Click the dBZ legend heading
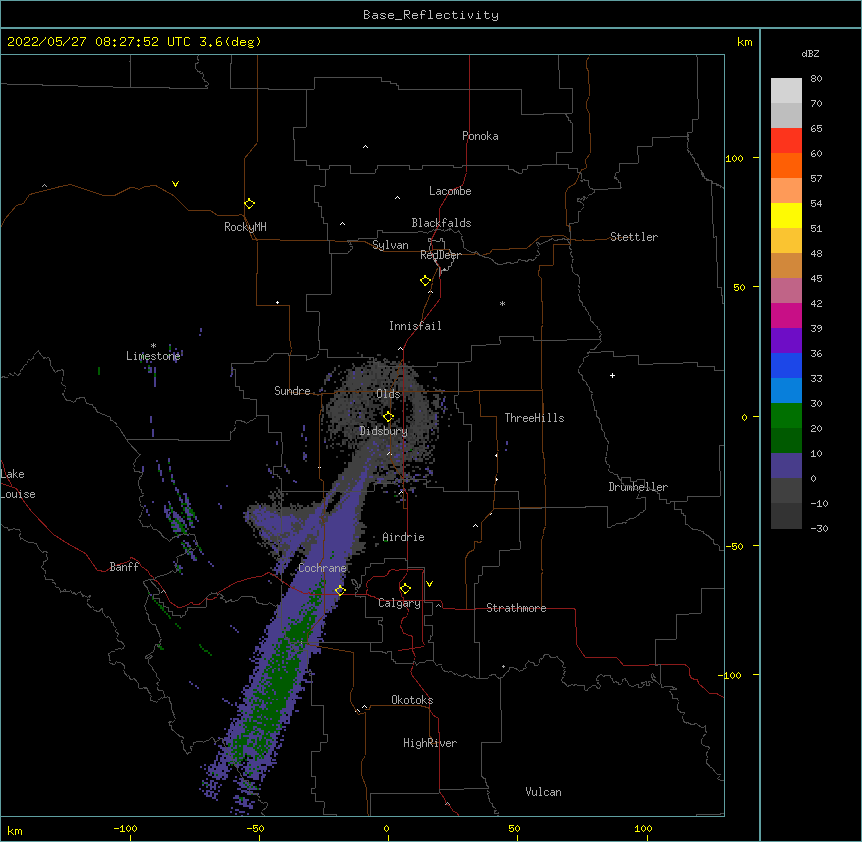Image resolution: width=862 pixels, height=842 pixels. click(810, 53)
